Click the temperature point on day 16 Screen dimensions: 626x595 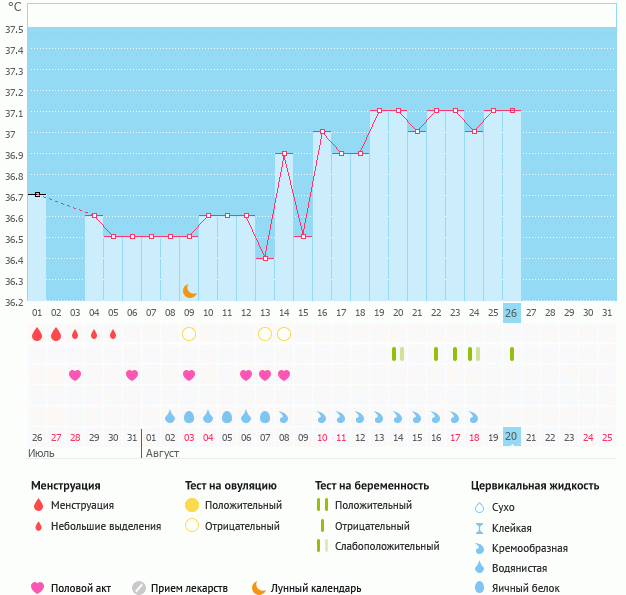click(x=322, y=131)
